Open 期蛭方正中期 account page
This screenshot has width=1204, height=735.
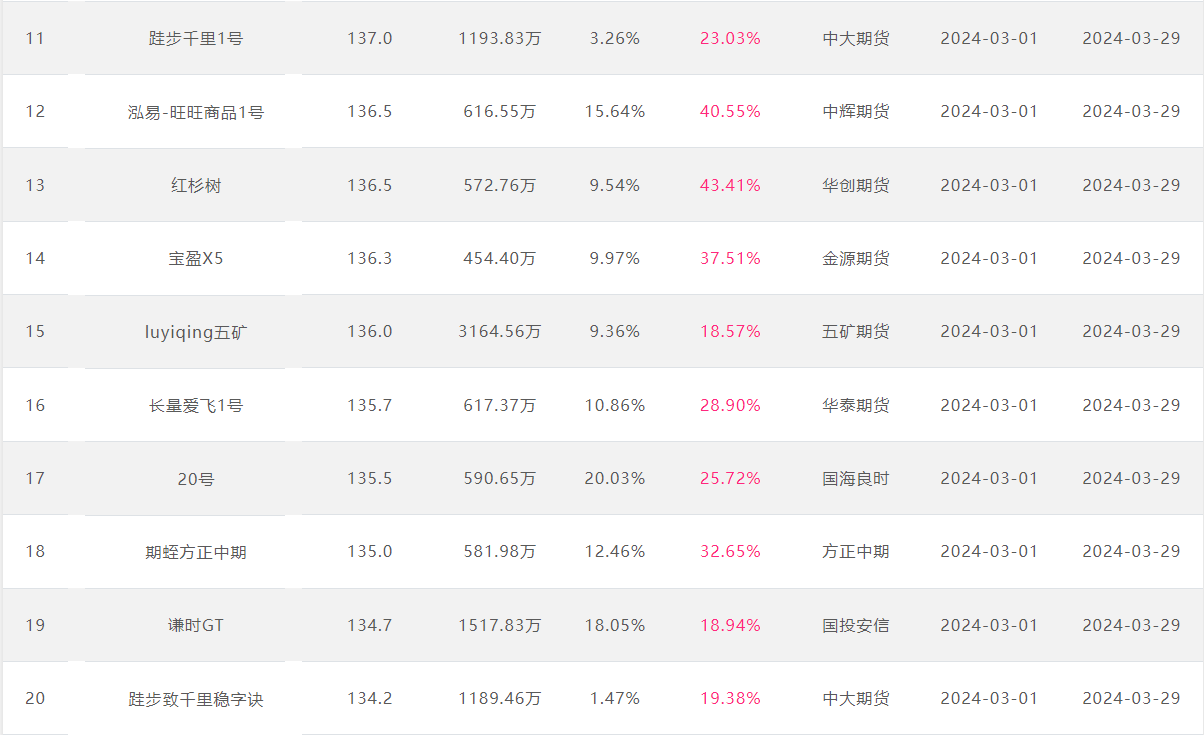[195, 552]
